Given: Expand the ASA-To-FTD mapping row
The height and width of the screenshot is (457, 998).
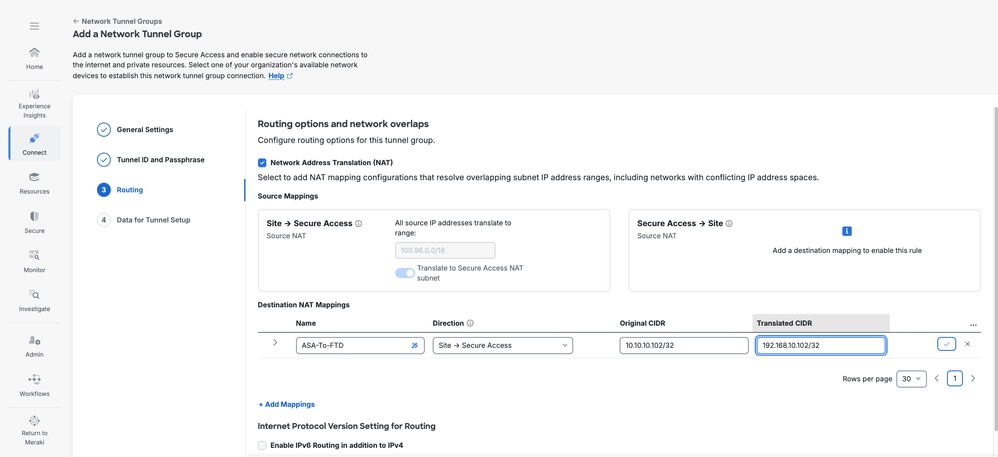Looking at the screenshot, I should [x=275, y=342].
